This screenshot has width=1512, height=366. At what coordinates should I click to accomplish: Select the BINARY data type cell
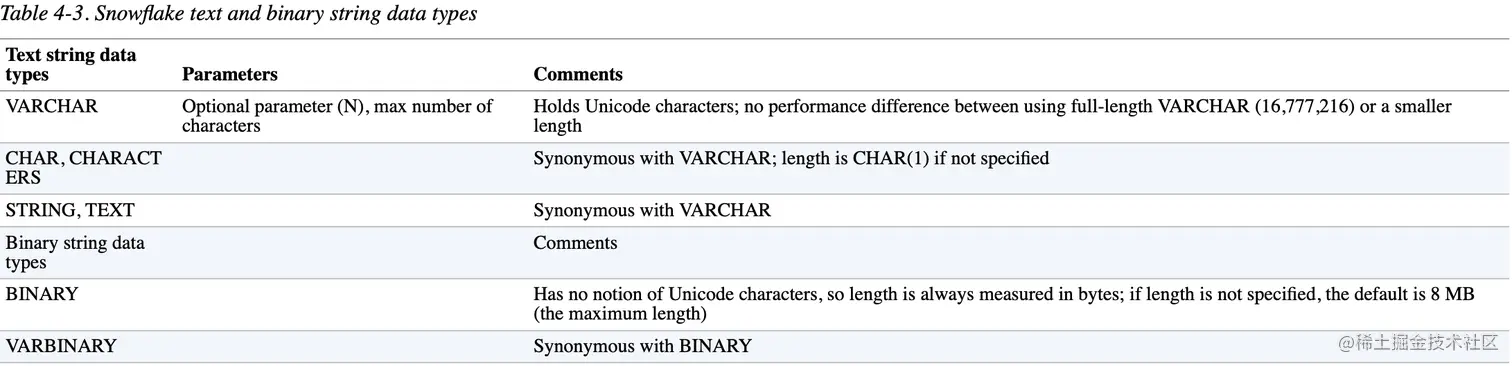pos(42,294)
